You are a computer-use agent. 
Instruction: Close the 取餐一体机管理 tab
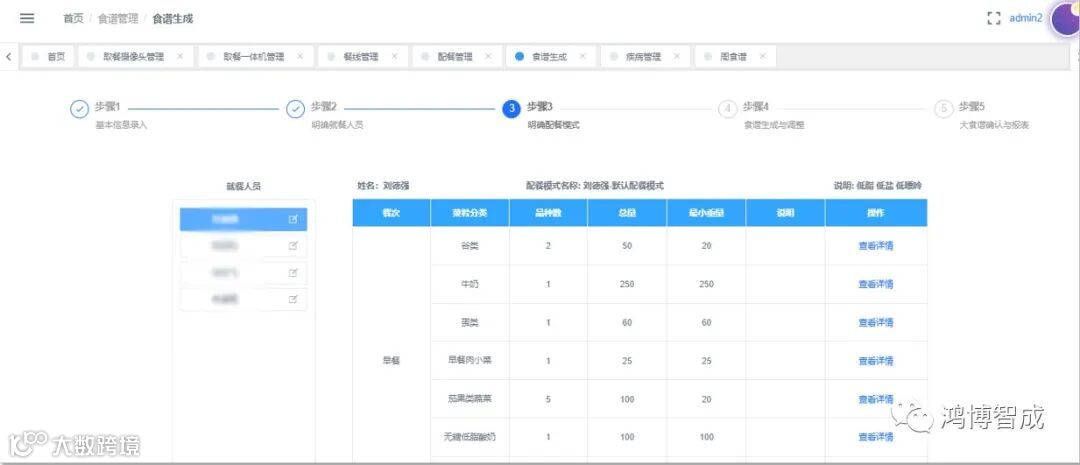(300, 56)
